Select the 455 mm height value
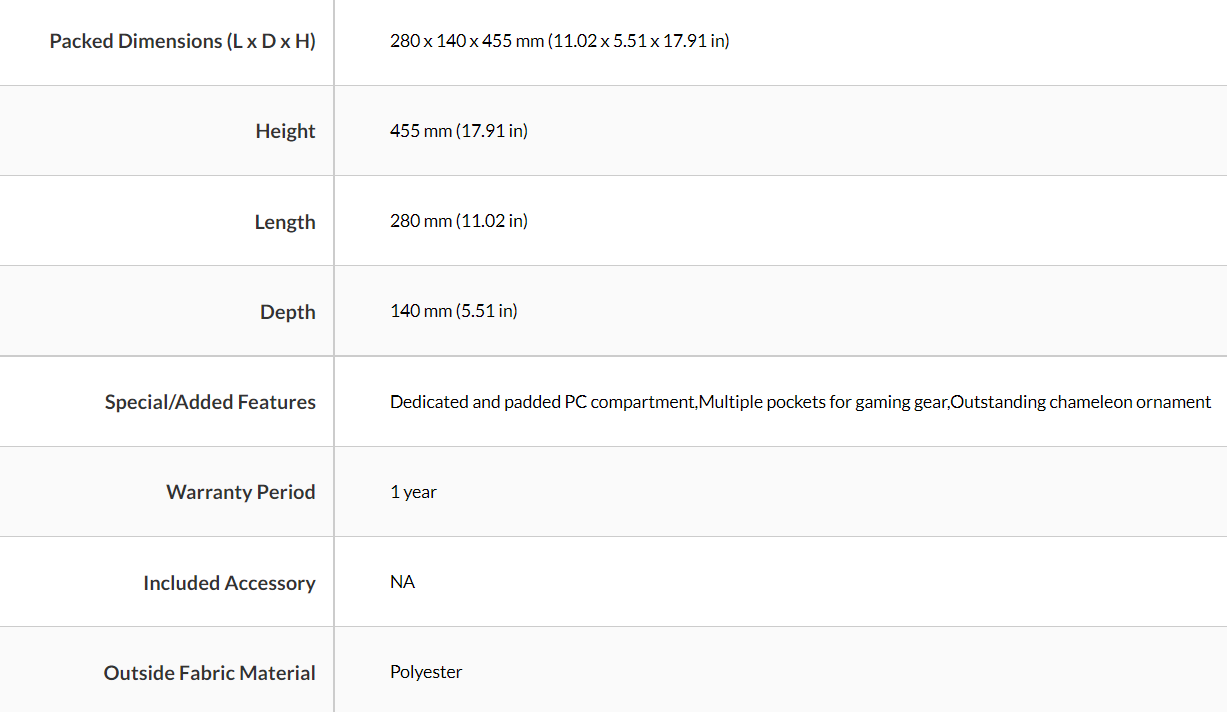 coord(420,131)
